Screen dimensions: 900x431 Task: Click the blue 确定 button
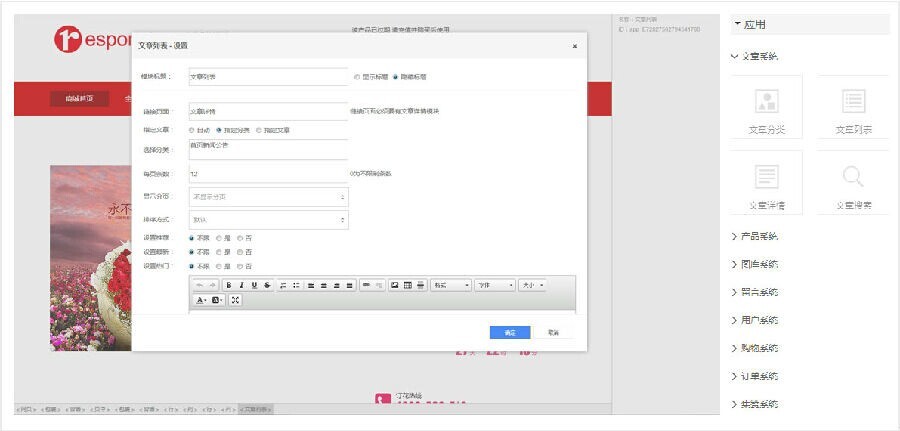(x=510, y=332)
